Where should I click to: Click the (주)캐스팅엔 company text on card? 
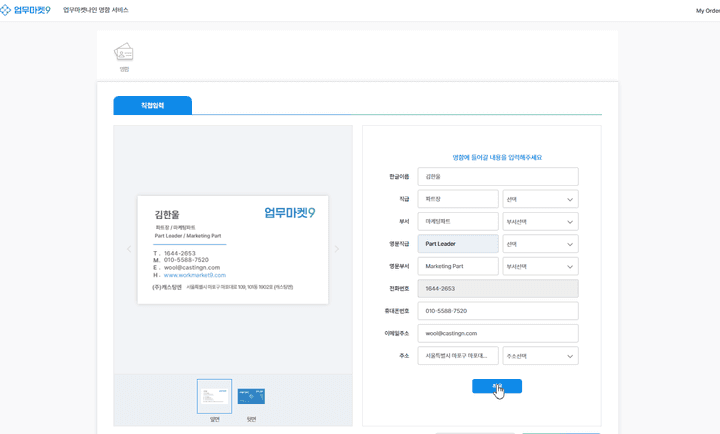point(167,287)
